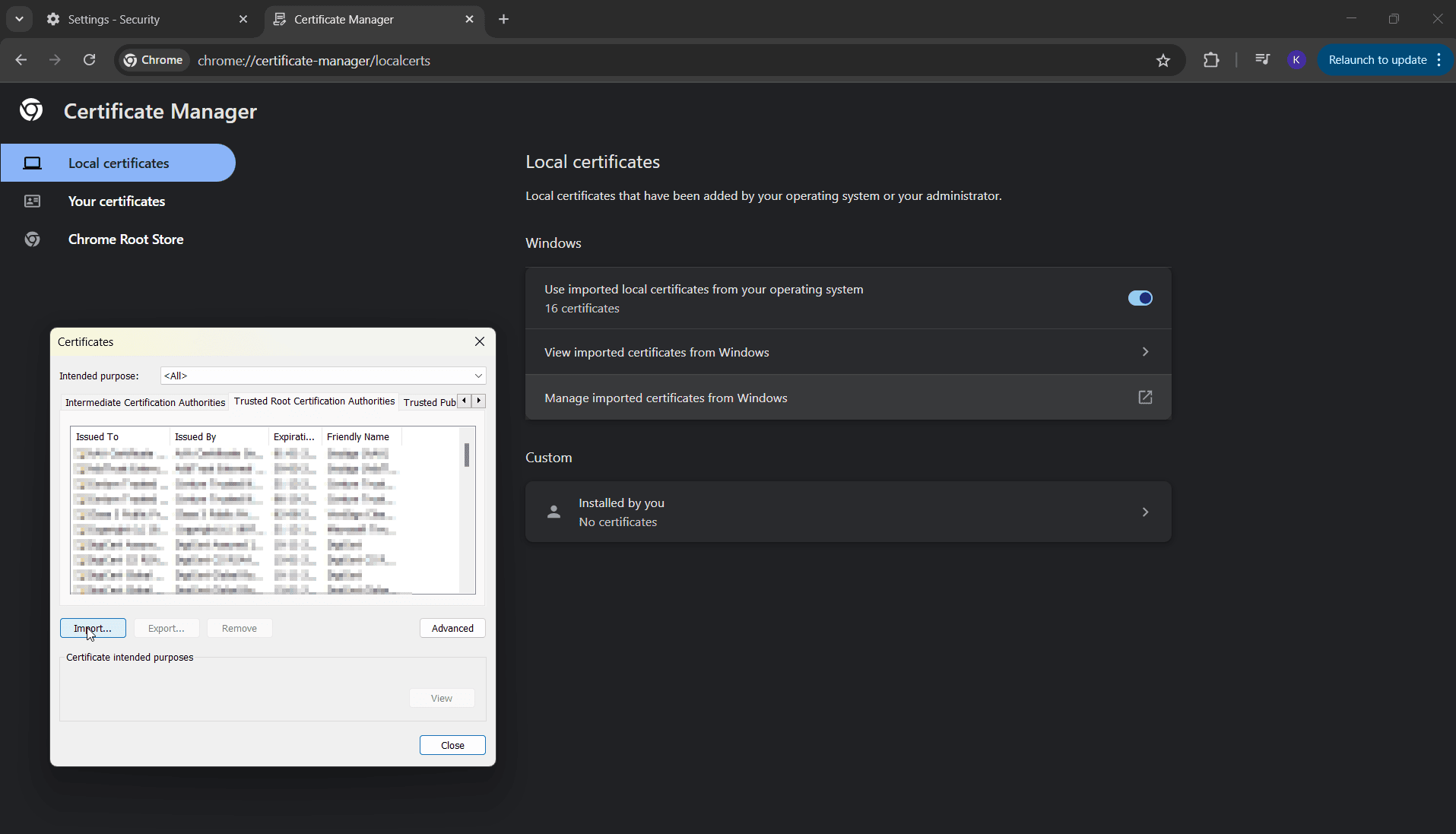Sort by Expiration column header
This screenshot has height=834, width=1456.
[x=294, y=436]
